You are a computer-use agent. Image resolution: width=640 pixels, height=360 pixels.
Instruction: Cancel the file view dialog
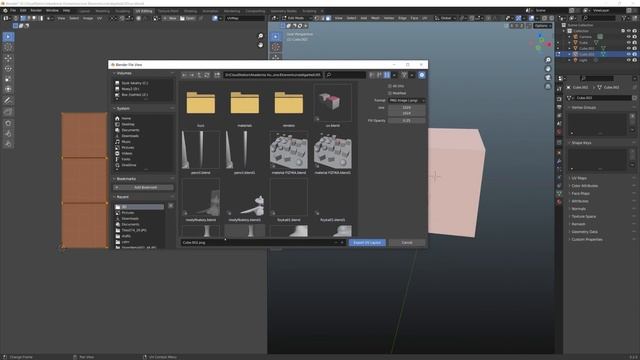407,242
